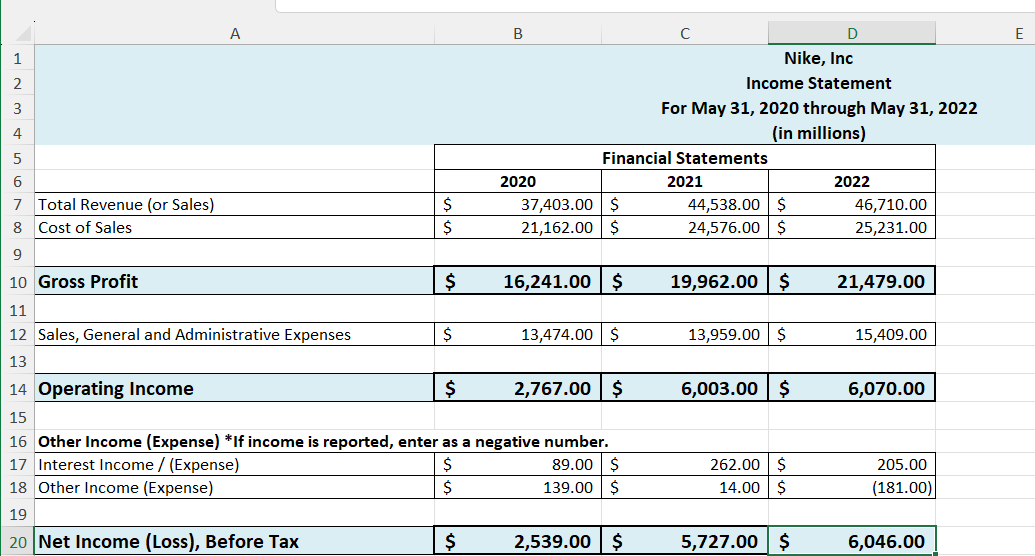The image size is (1035, 556).
Task: Select the 2021 year header cell
Action: [x=685, y=181]
